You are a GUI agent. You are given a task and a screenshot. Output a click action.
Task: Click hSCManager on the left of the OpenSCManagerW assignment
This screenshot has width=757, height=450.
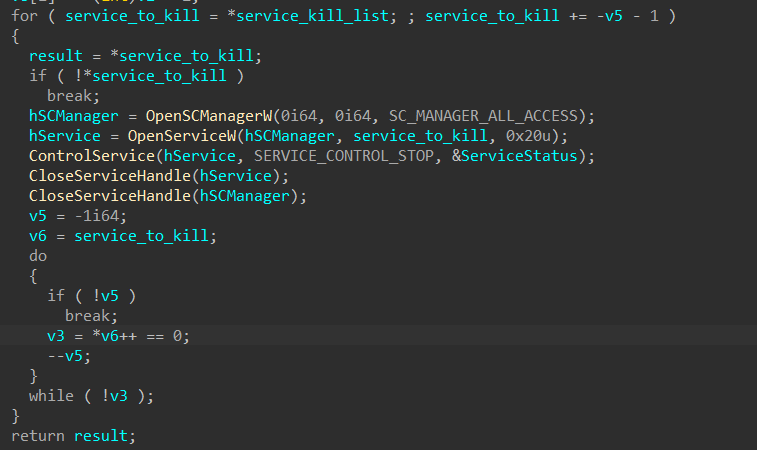[x=73, y=116]
